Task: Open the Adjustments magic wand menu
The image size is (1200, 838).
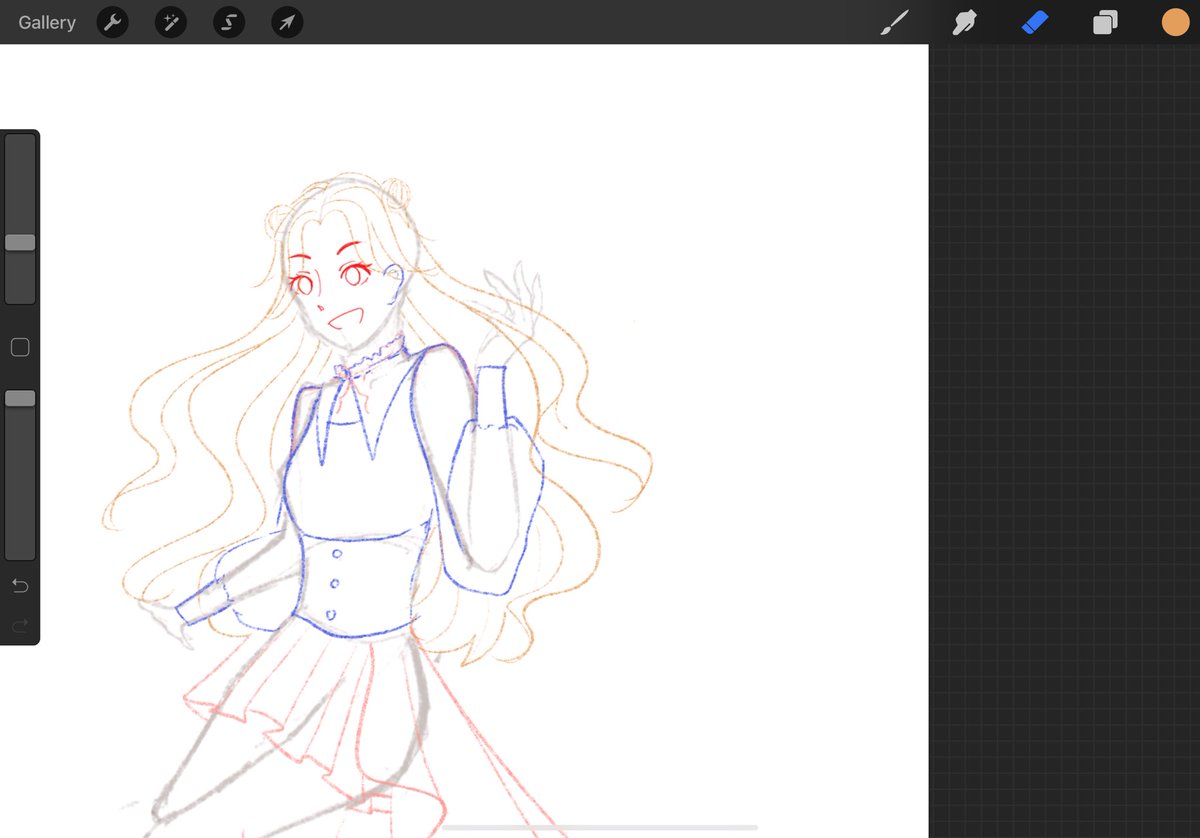Action: (x=171, y=22)
